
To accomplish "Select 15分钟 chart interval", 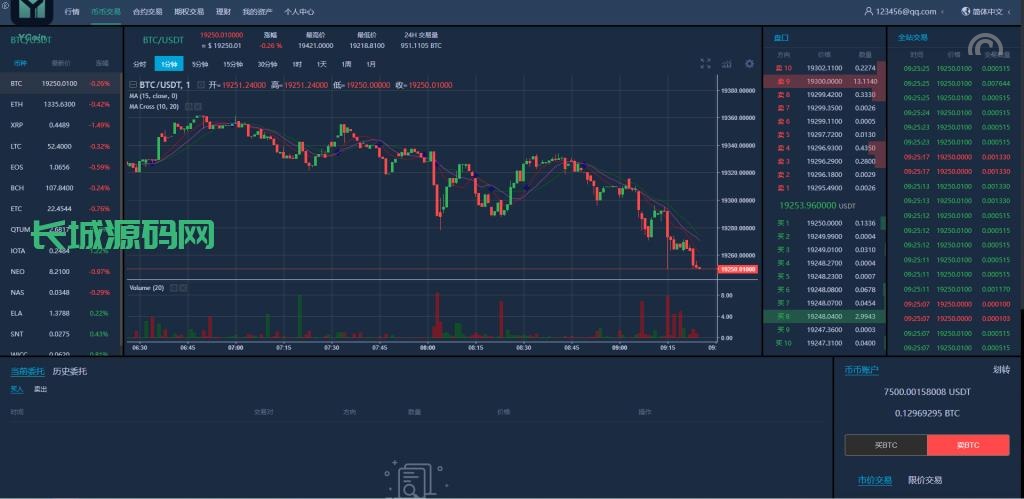I will [232, 64].
